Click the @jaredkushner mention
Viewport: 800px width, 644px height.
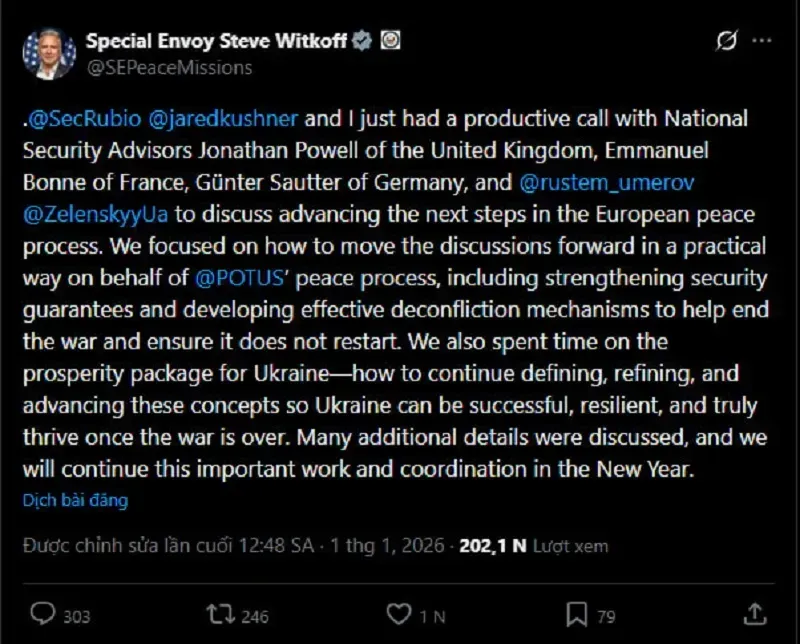point(223,119)
